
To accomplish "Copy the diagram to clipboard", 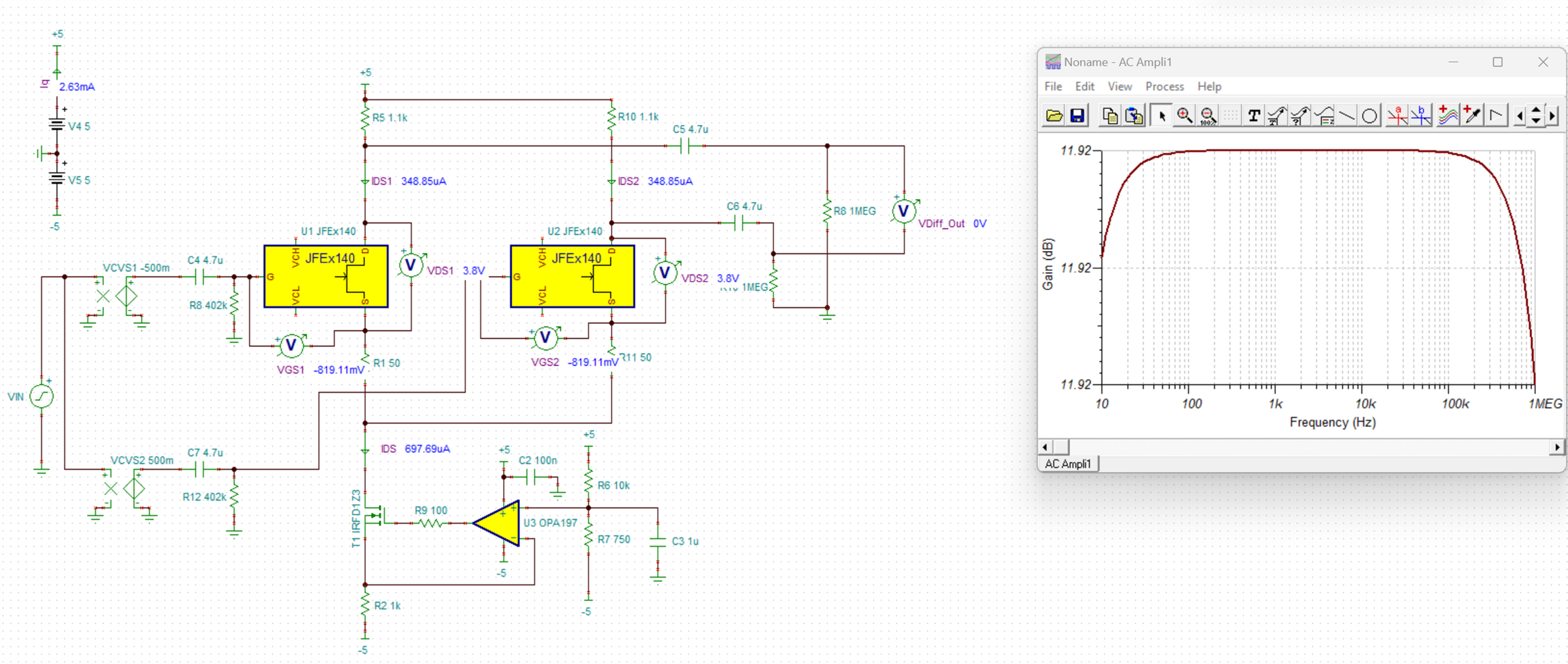I will point(1110,116).
